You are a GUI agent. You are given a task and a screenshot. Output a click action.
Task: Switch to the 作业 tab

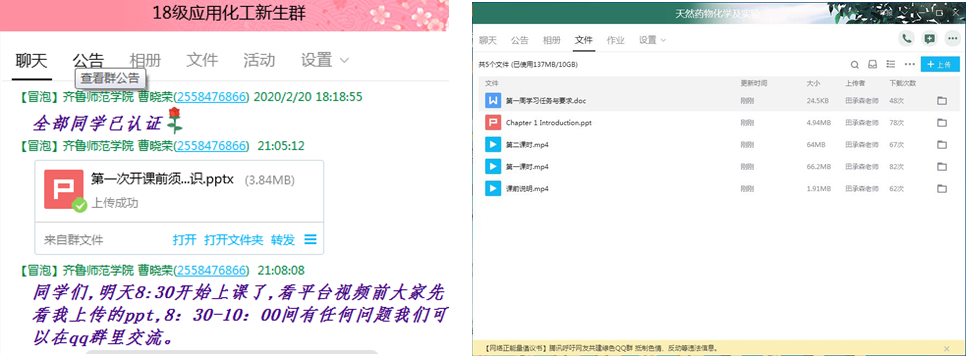click(616, 40)
